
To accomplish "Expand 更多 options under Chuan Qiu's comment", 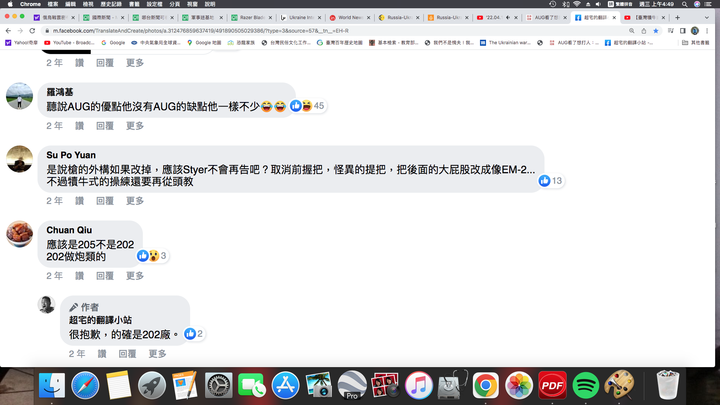I will (135, 276).
